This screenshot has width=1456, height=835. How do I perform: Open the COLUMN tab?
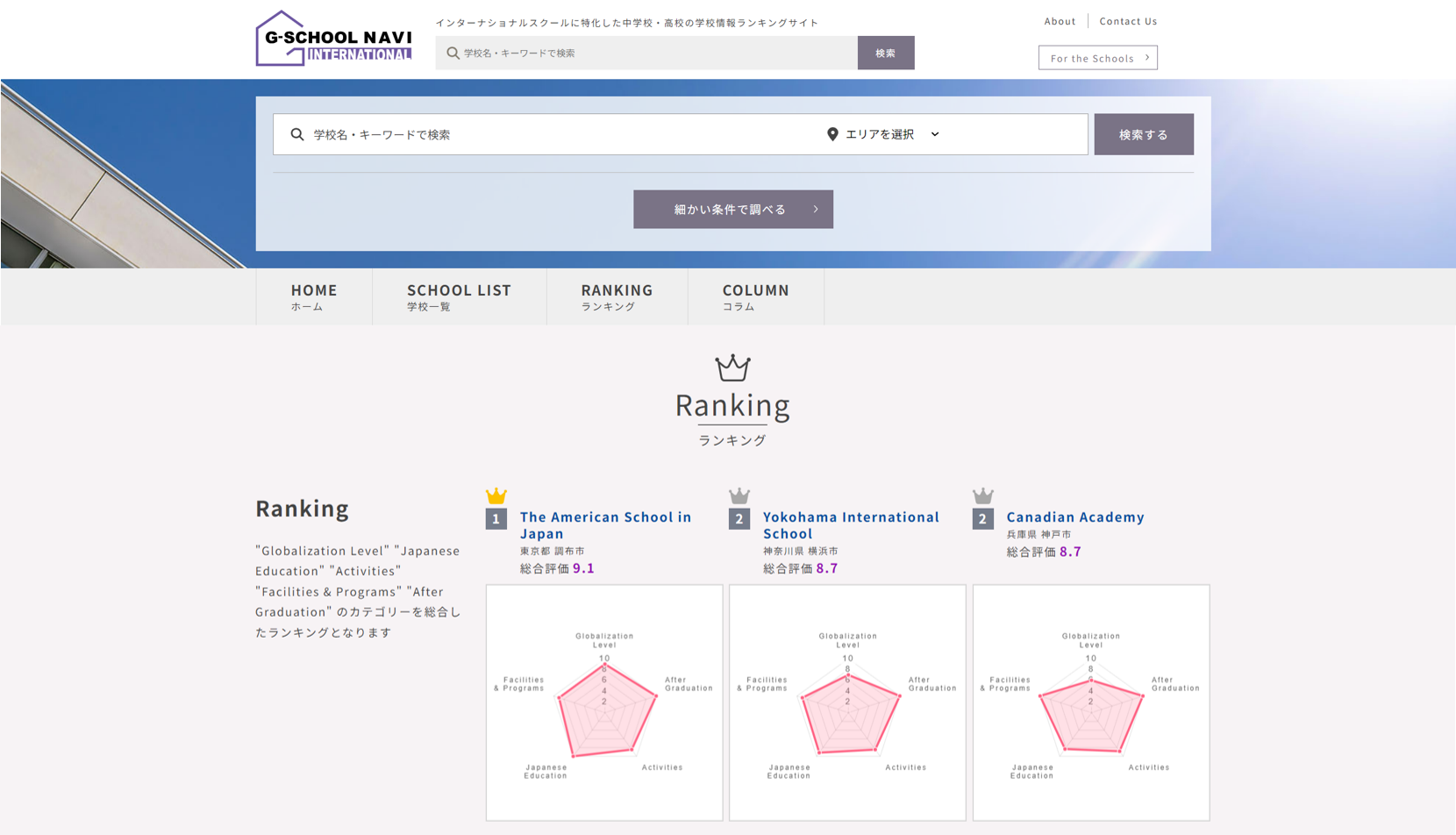pos(756,296)
